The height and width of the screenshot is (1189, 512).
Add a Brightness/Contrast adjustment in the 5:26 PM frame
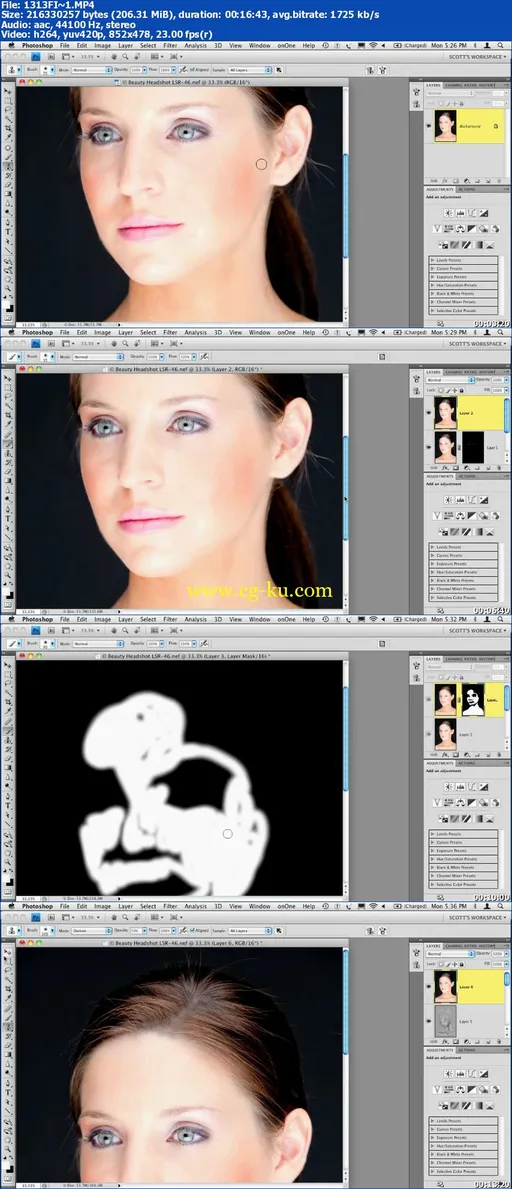pos(449,213)
